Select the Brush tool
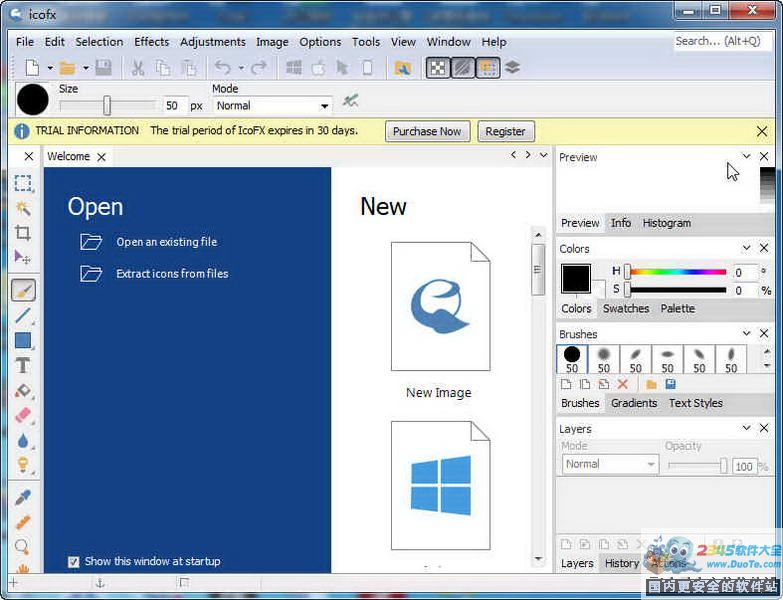Screen dimensions: 783x600 tap(23, 290)
